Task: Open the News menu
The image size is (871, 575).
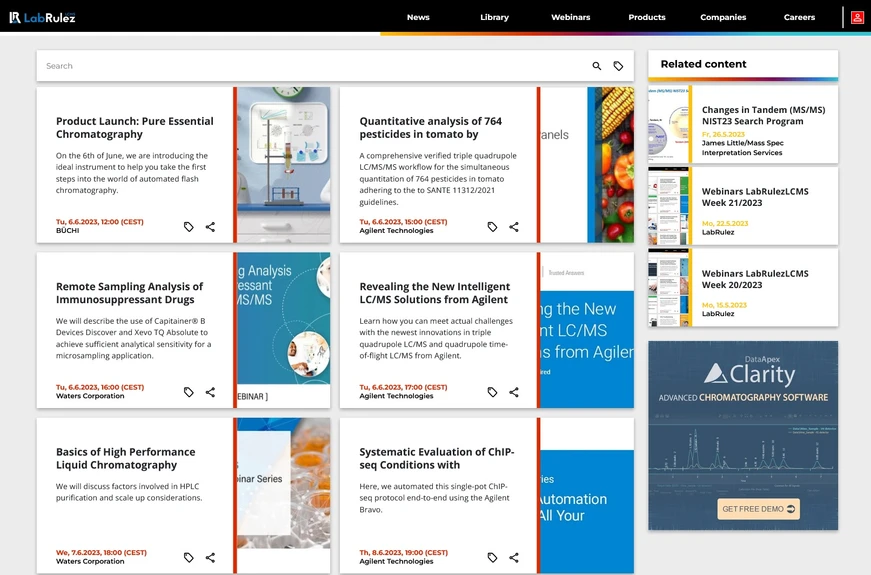Action: (418, 17)
